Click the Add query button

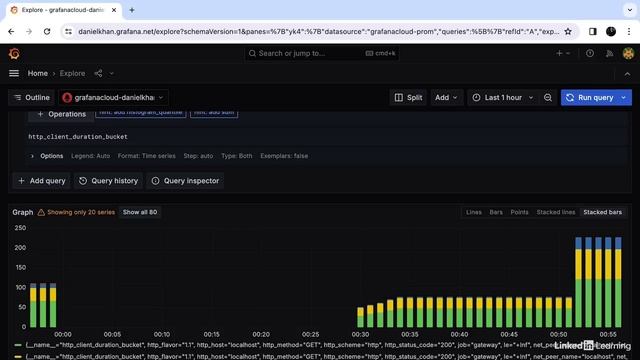[42, 181]
